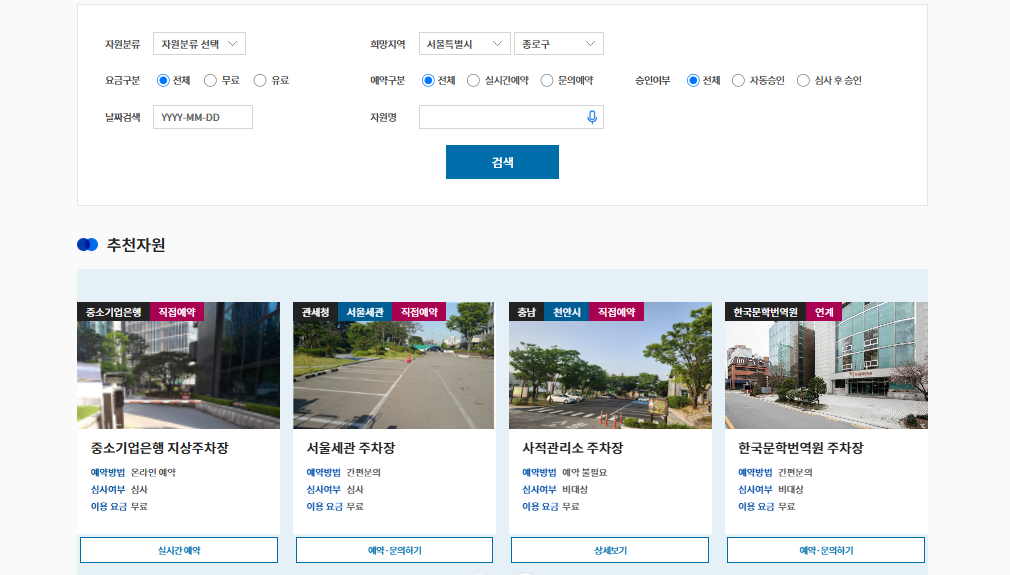The image size is (1010, 575).
Task: Click the 서울세관 주차장 title
Action: tap(350, 448)
